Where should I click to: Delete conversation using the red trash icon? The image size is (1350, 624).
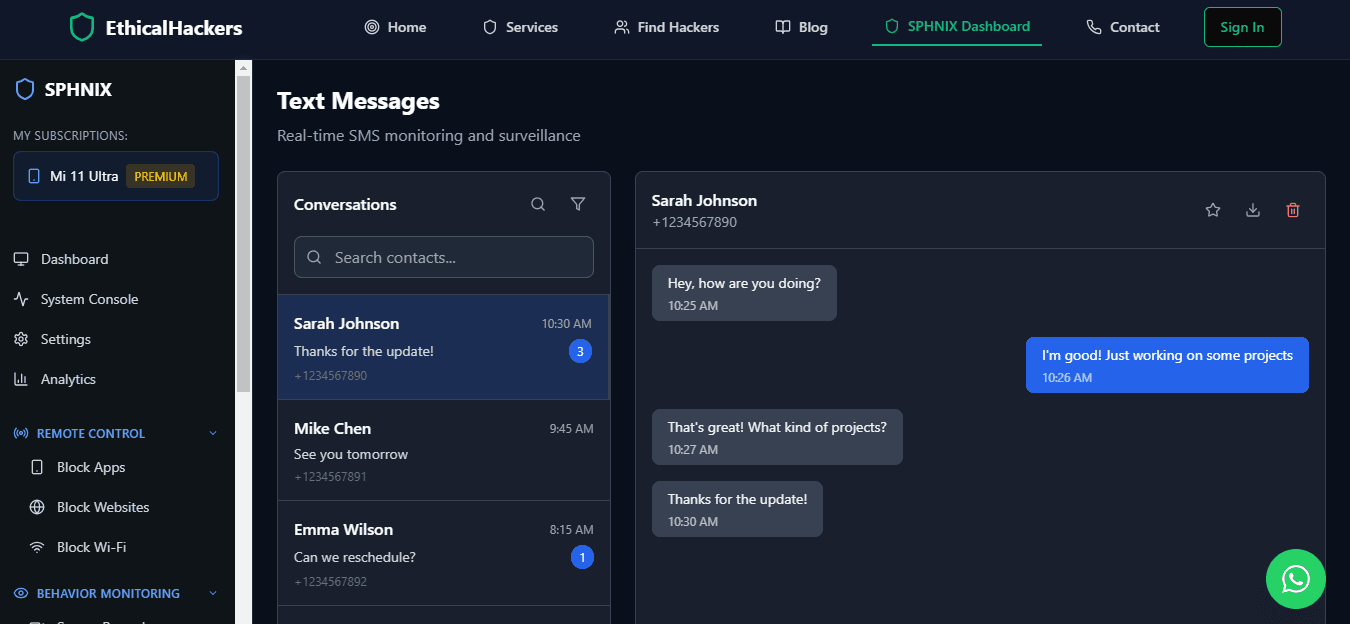(x=1293, y=210)
